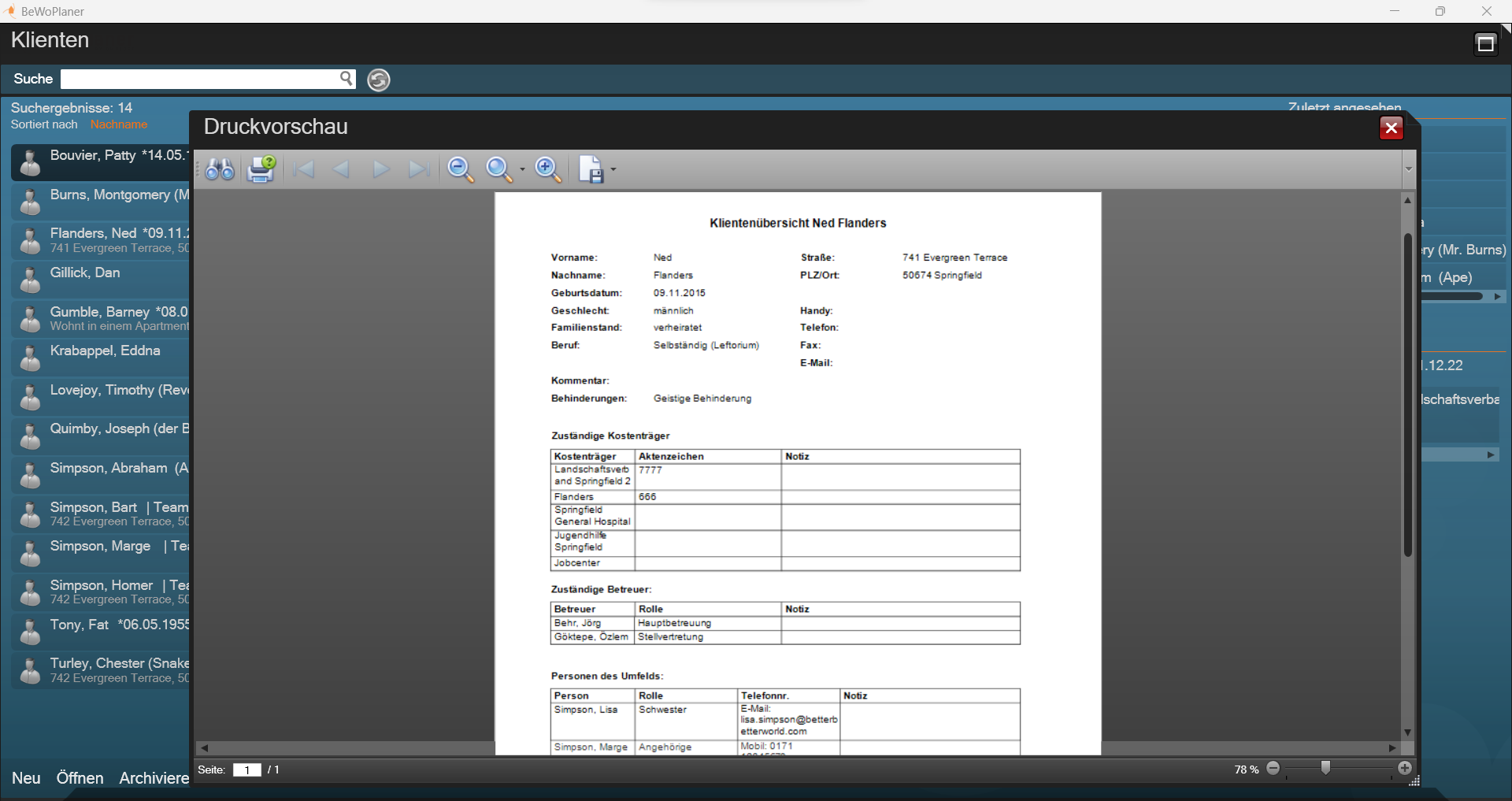Image resolution: width=1512 pixels, height=801 pixels.
Task: Select client Krabappel, Eddna
Action: [100, 357]
